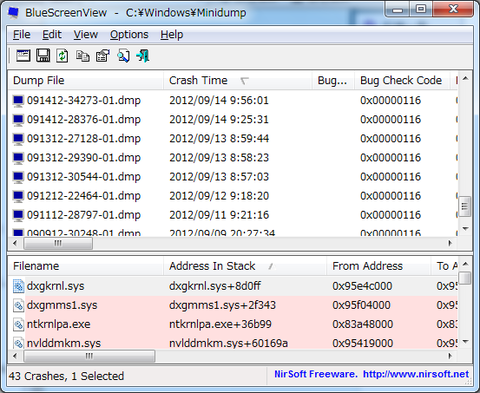Click the Properties toolbar icon

tap(103, 56)
